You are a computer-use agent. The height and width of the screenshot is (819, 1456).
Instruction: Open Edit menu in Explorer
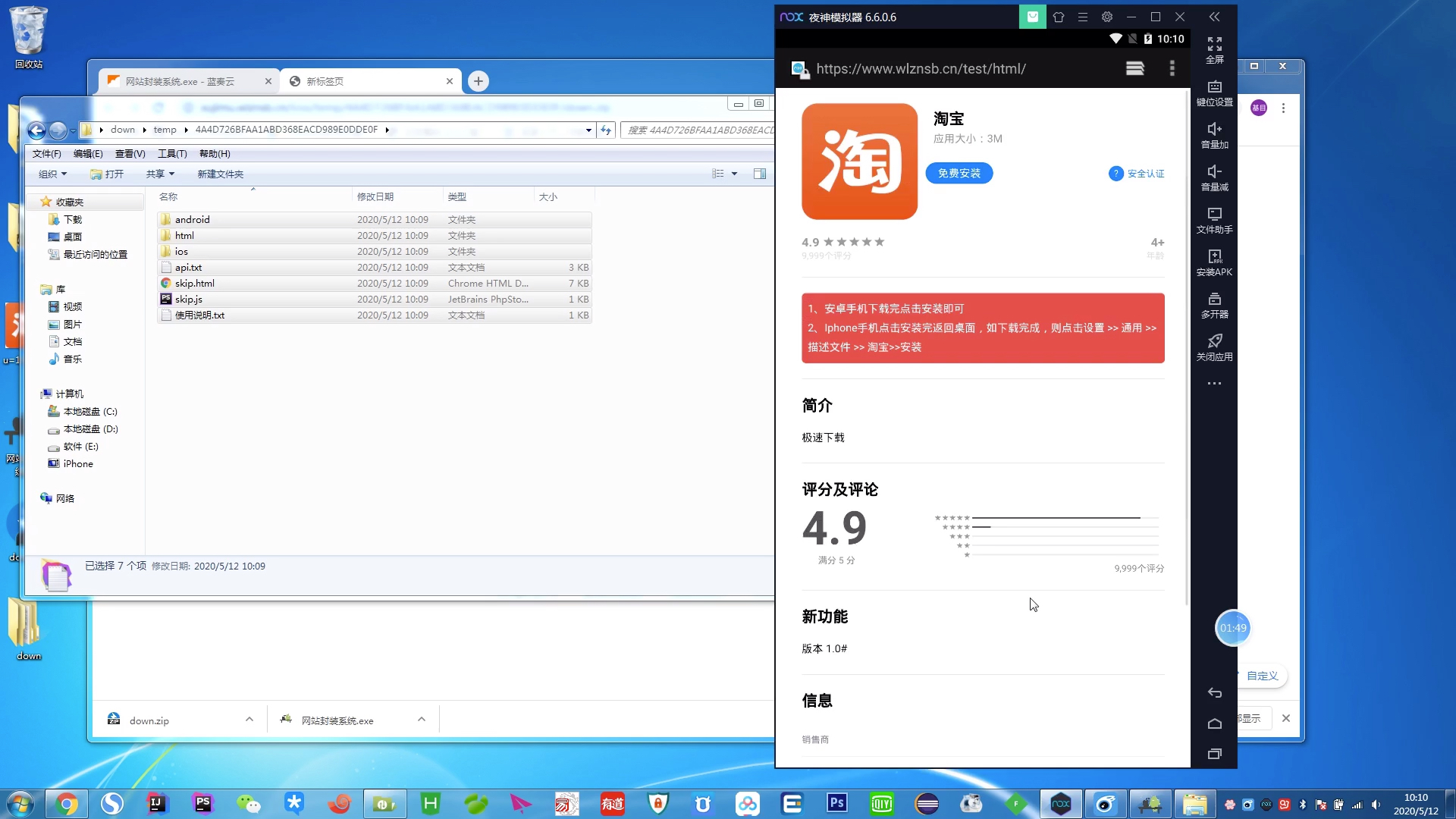(88, 154)
